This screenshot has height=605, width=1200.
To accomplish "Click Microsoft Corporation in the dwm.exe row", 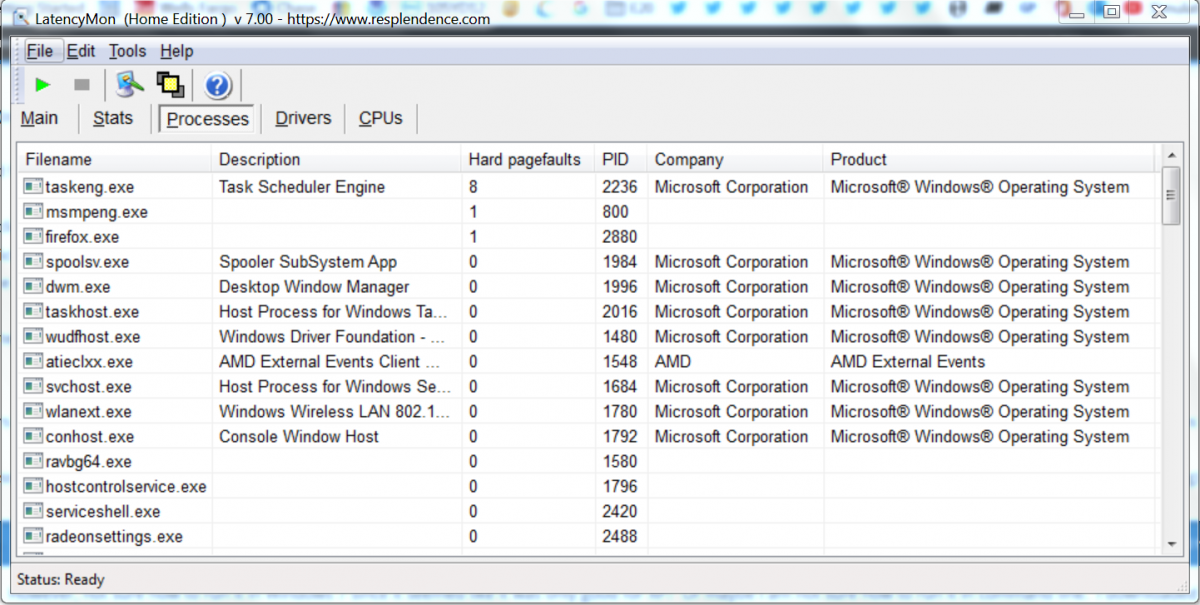I will [731, 287].
